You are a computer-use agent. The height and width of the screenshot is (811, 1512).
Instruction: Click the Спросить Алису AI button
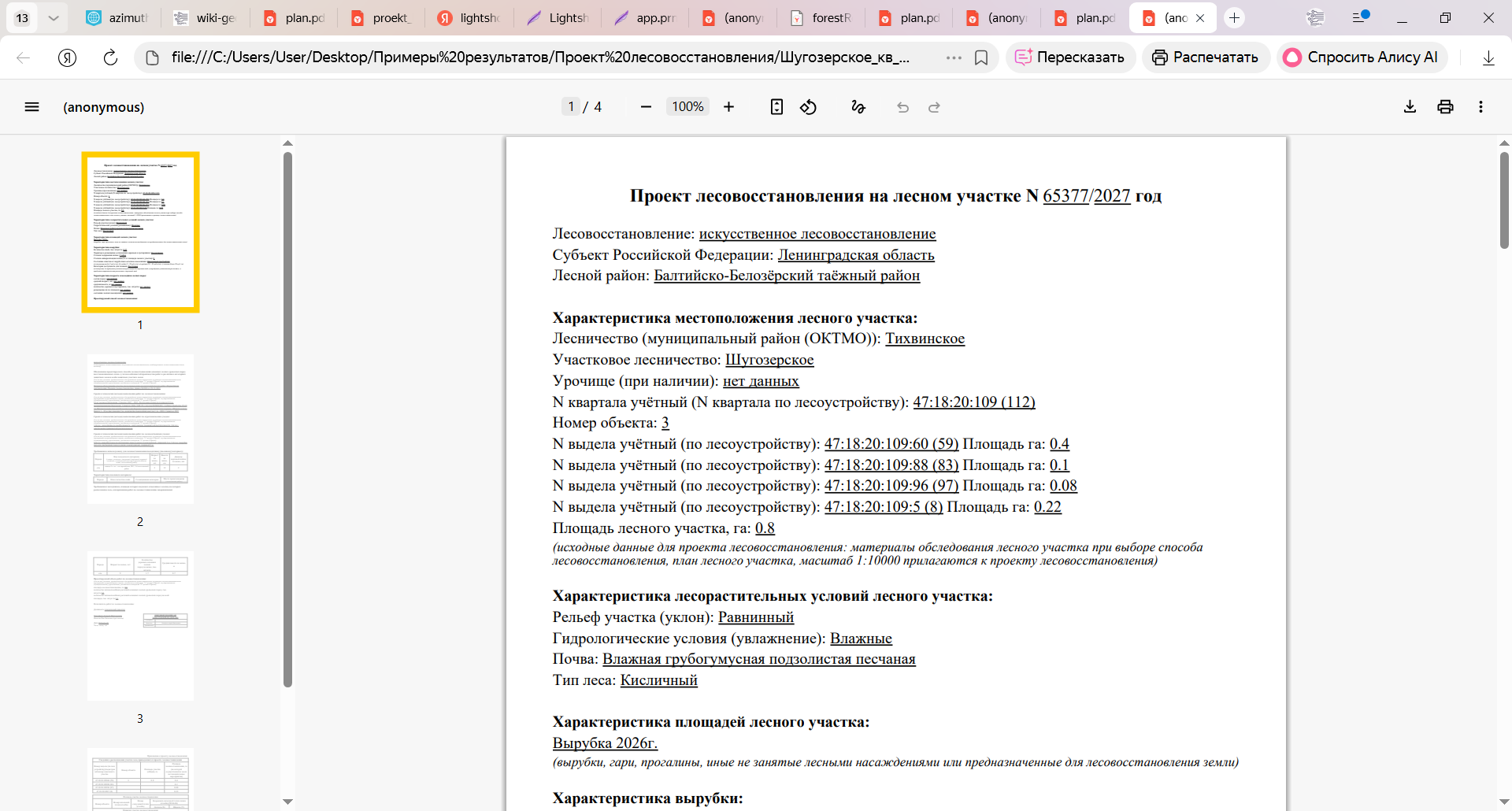[x=1362, y=57]
